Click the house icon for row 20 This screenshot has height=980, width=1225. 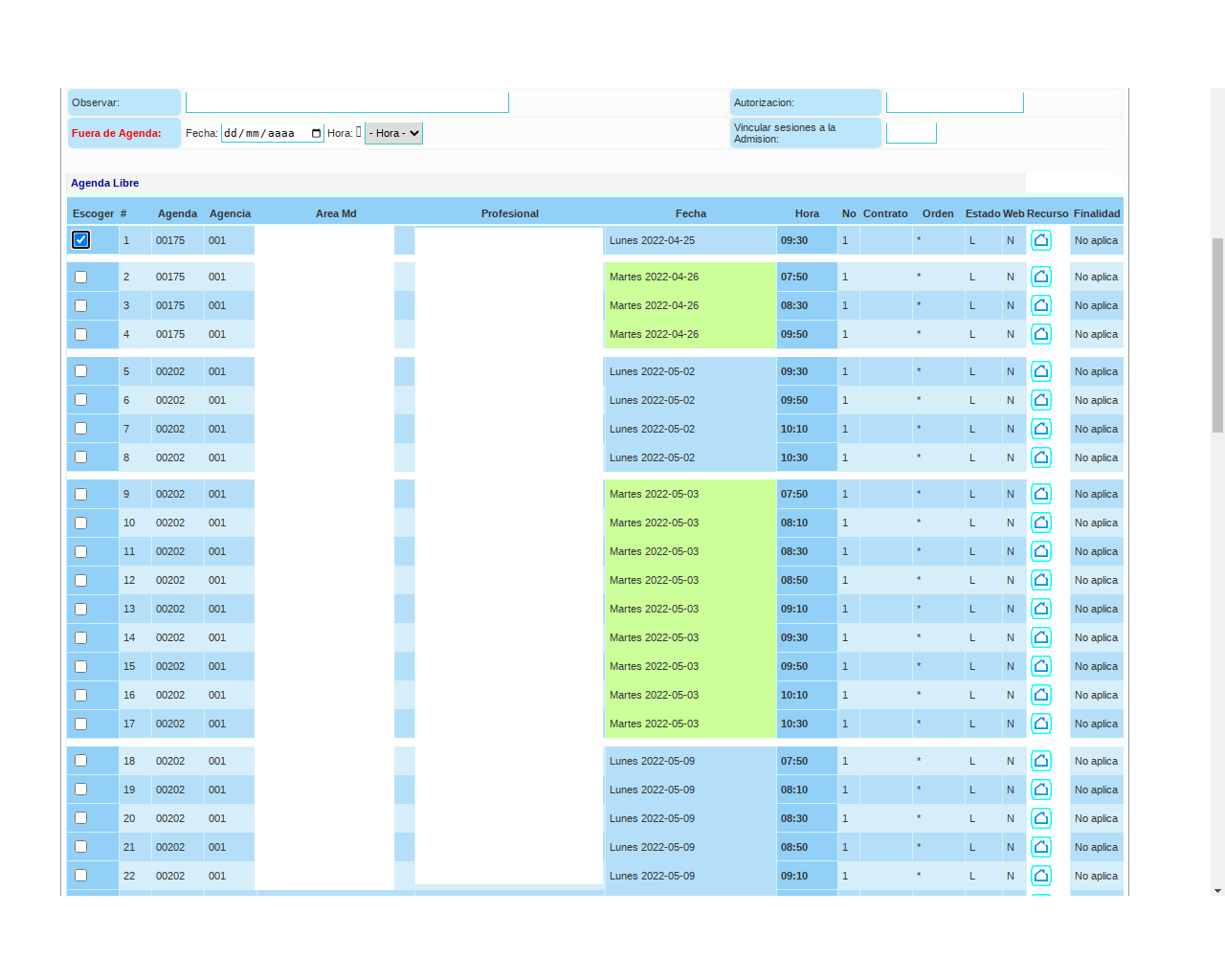coord(1041,818)
